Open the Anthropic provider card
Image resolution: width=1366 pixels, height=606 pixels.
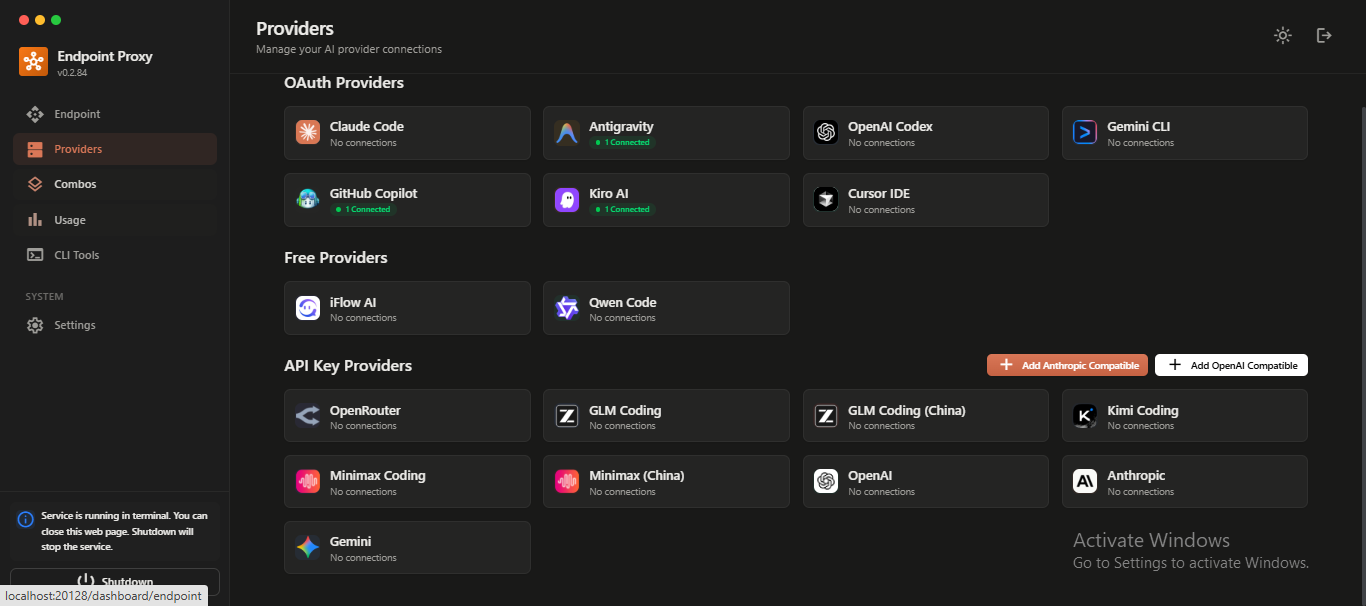coord(1184,481)
